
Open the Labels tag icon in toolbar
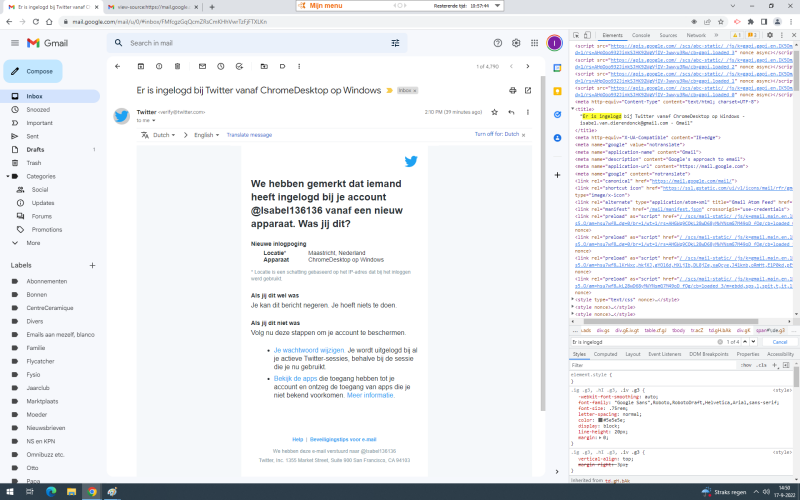click(282, 66)
